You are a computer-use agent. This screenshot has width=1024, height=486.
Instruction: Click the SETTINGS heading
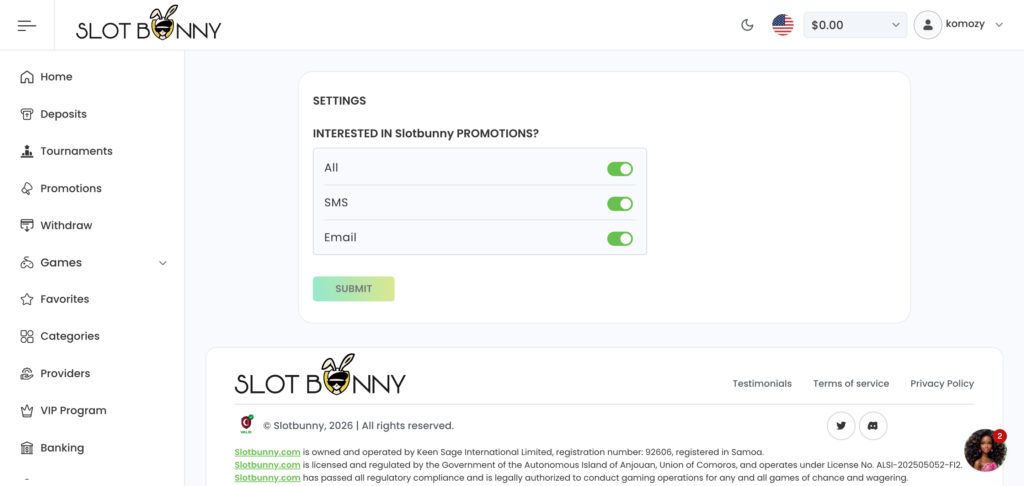point(340,101)
